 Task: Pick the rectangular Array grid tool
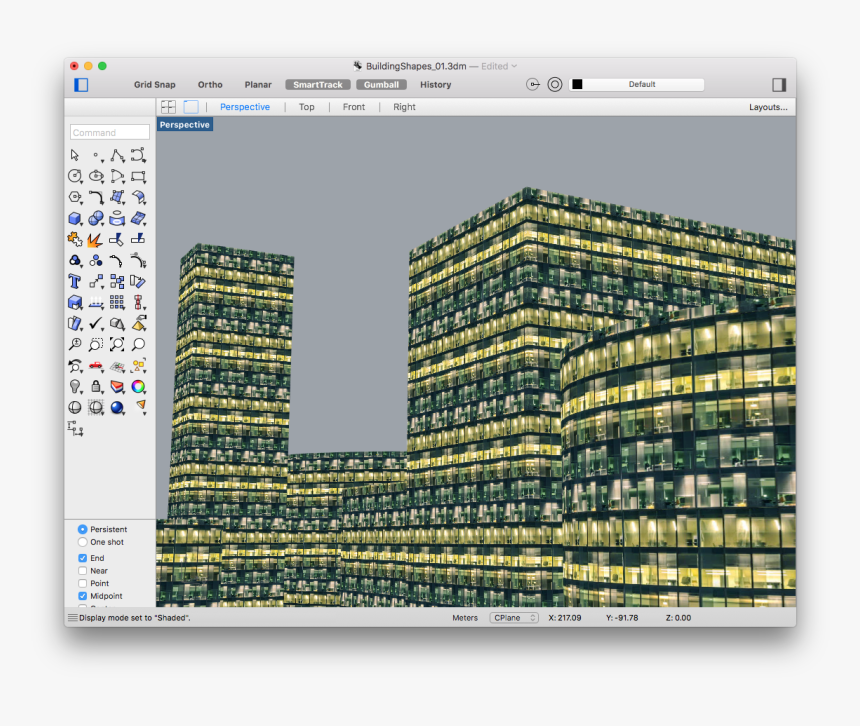point(117,302)
